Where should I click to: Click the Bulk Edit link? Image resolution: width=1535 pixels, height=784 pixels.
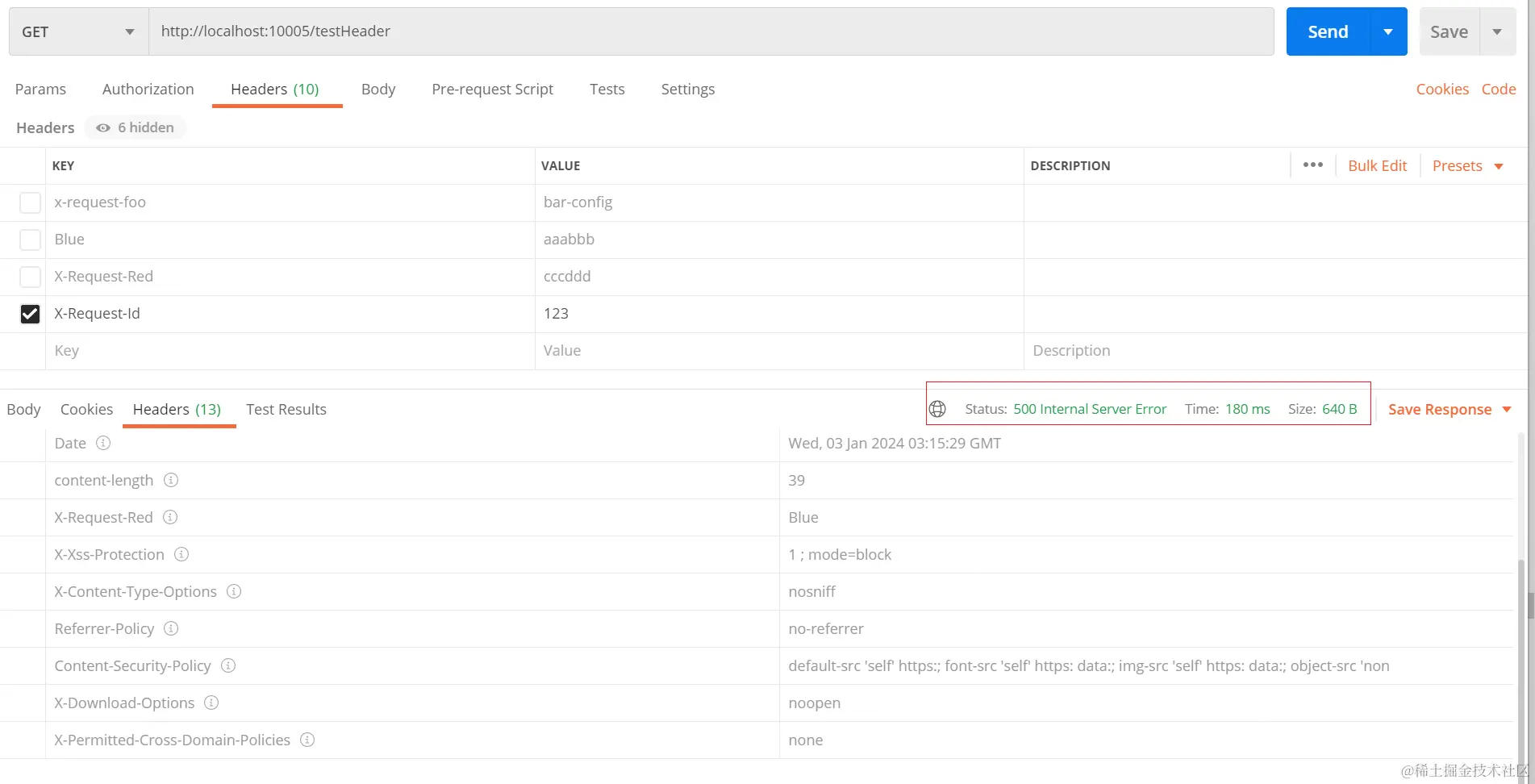click(1377, 165)
